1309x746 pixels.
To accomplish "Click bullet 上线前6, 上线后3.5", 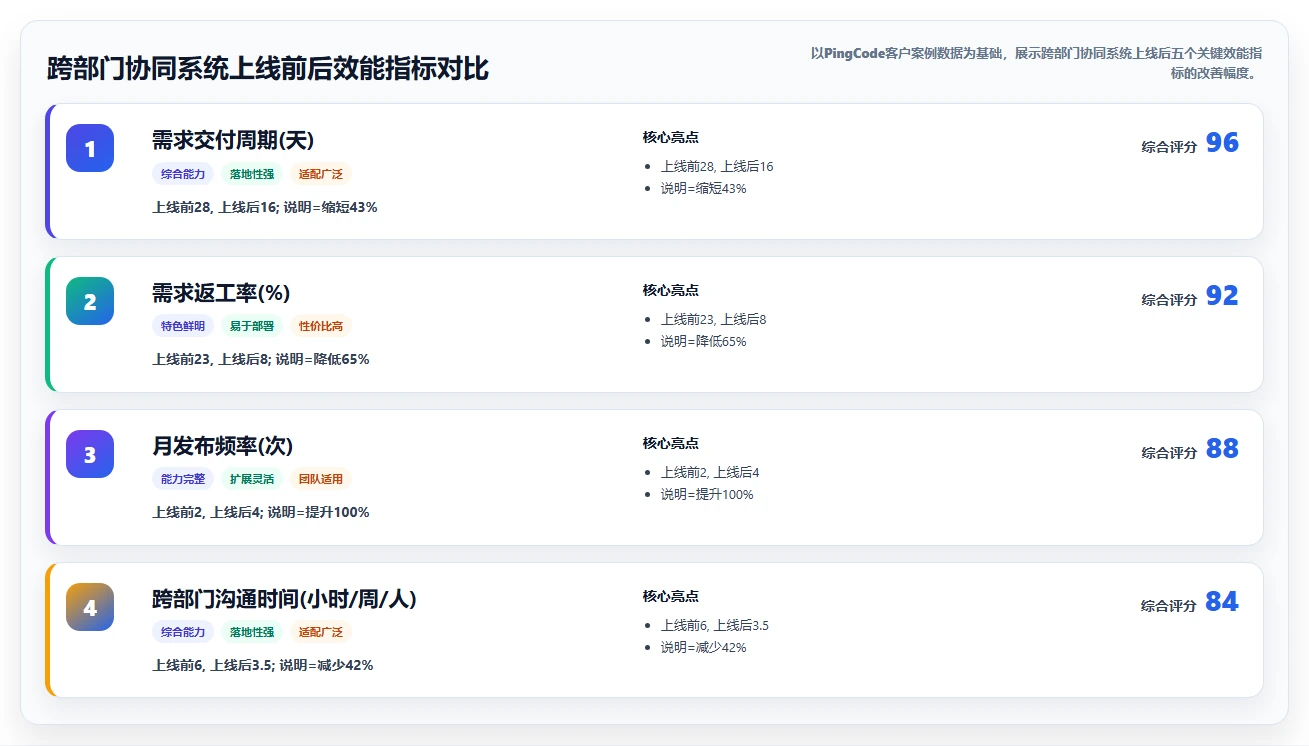I will point(715,625).
